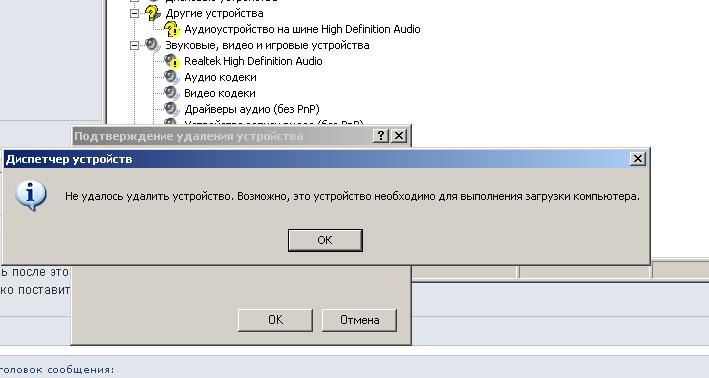Select Realtek High Definition Audio entry
This screenshot has height=378, width=709.
tap(253, 61)
